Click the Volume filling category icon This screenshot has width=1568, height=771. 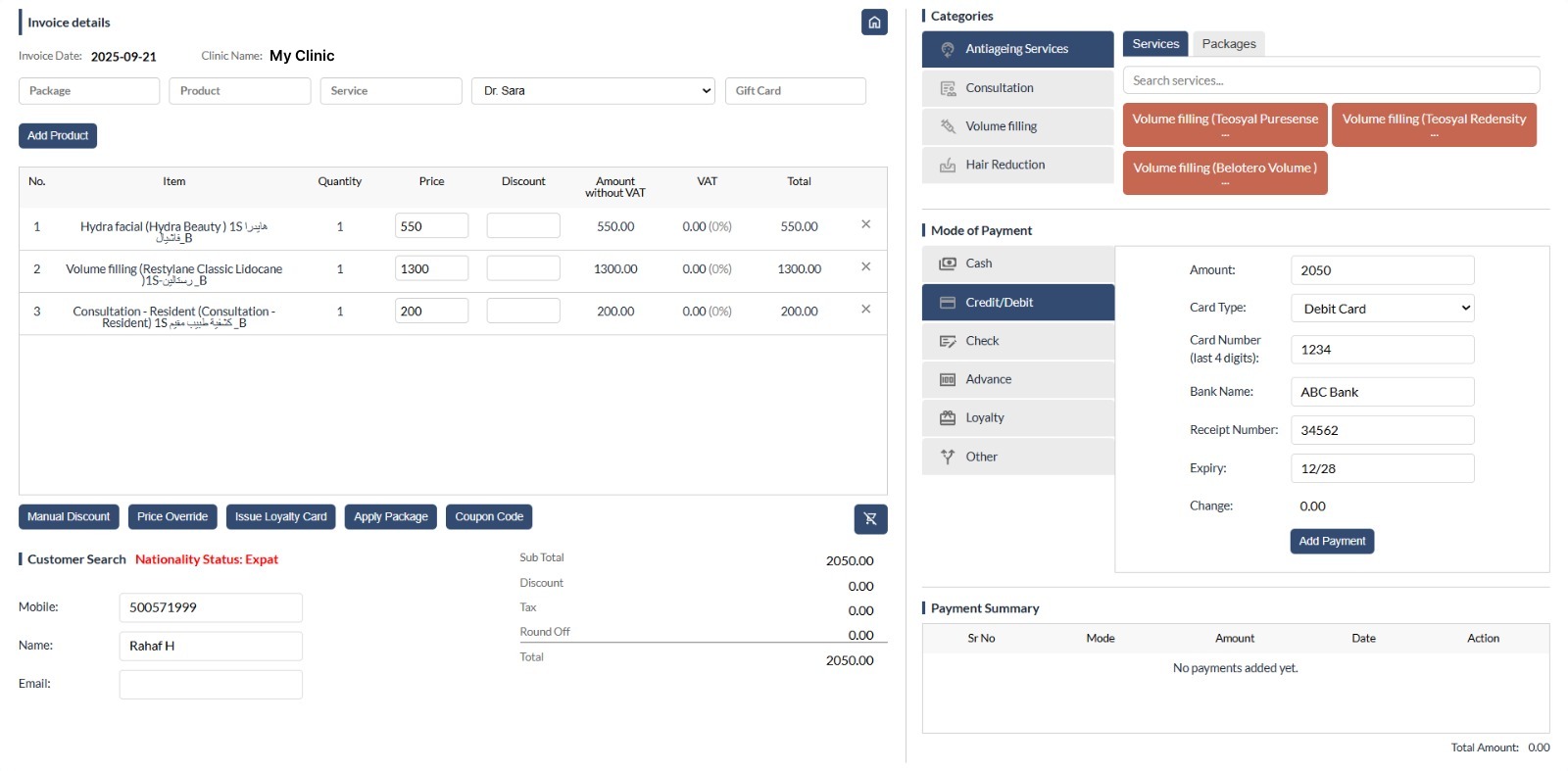(x=948, y=126)
